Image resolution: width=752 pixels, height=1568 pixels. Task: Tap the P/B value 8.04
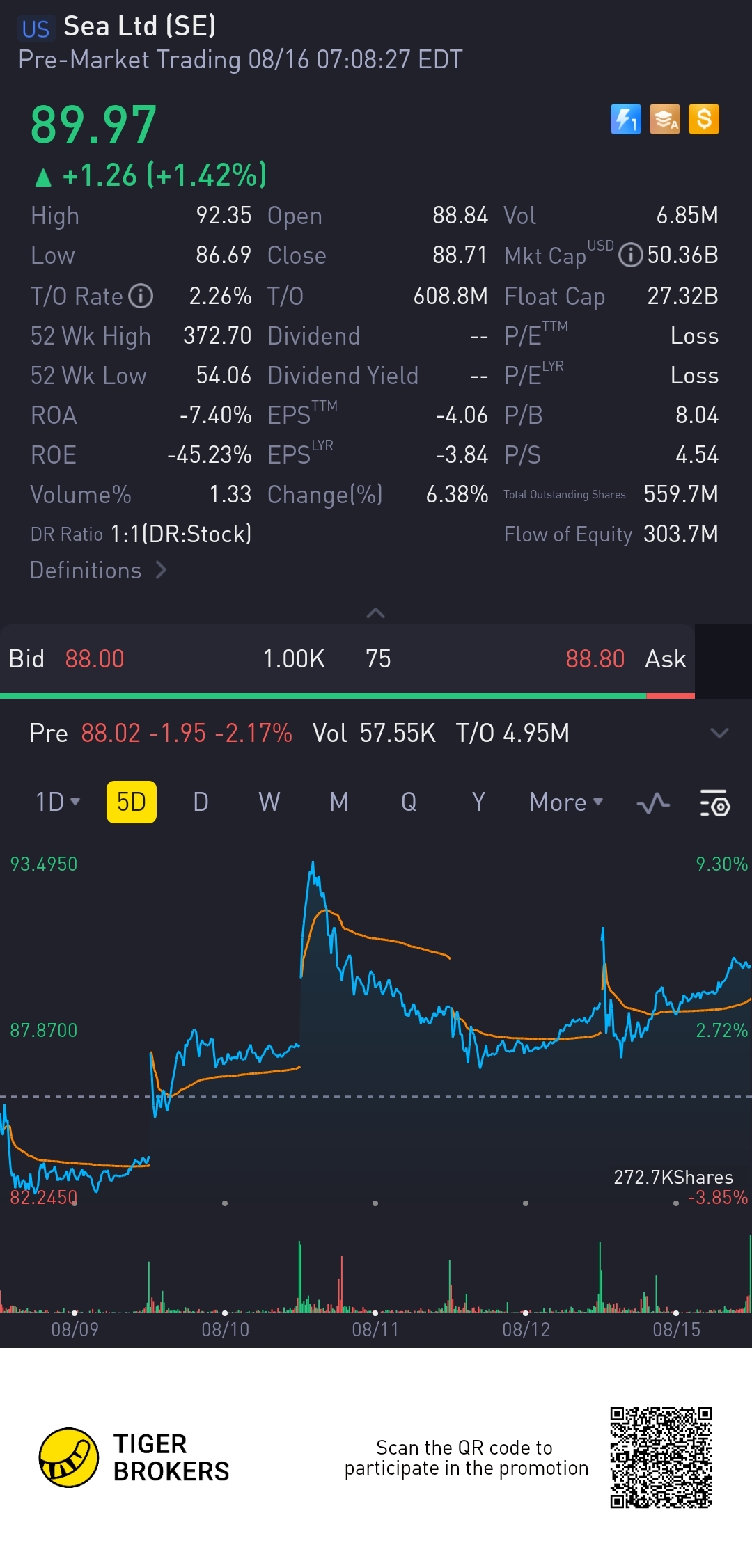click(x=696, y=415)
